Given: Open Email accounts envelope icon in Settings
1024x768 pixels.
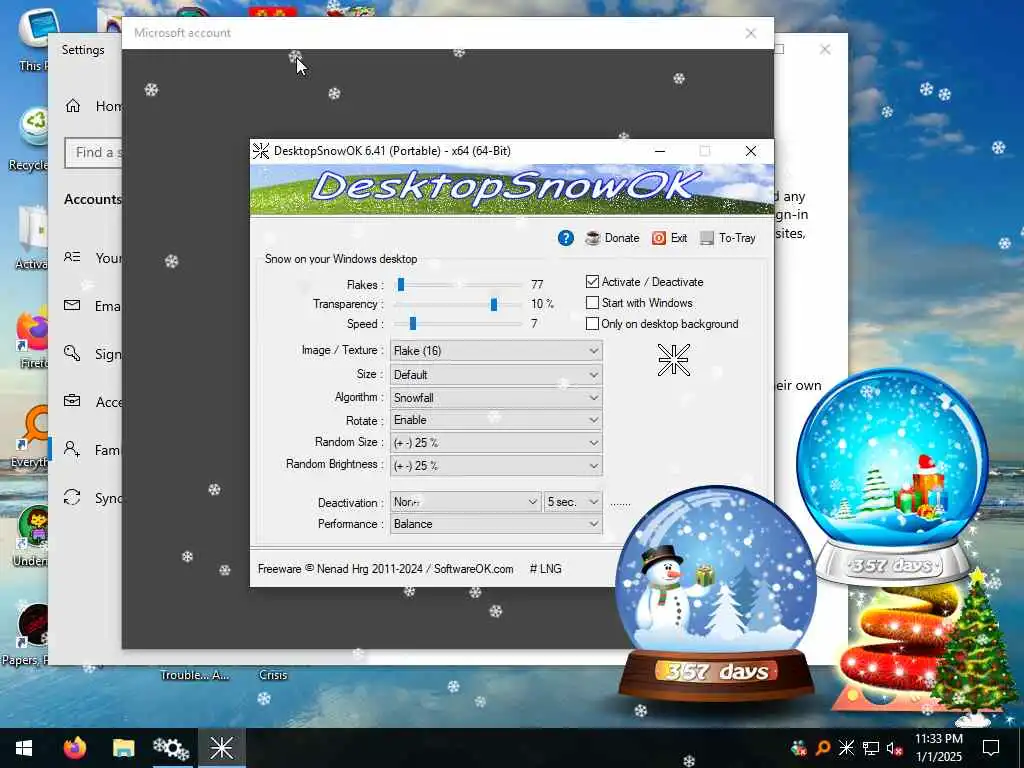Looking at the screenshot, I should (72, 305).
